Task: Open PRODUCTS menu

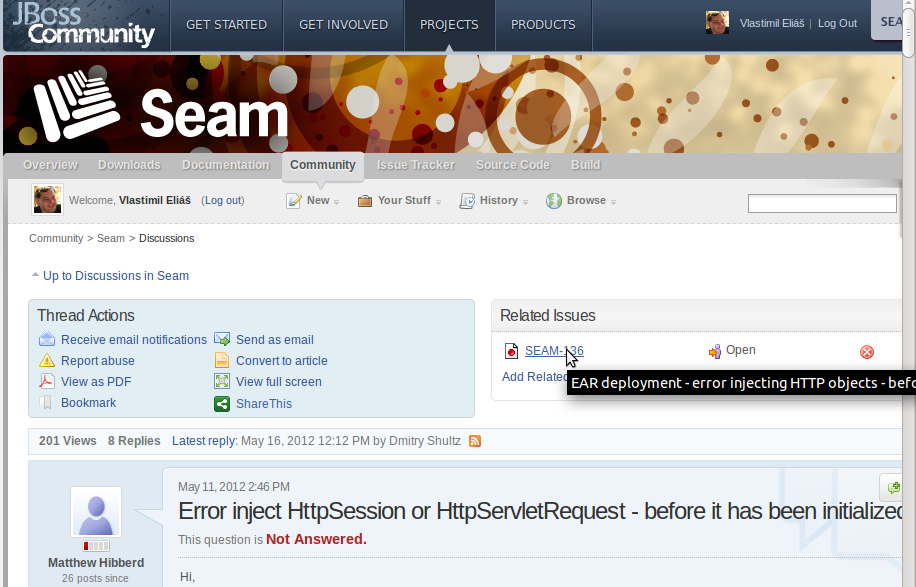Action: 543,25
